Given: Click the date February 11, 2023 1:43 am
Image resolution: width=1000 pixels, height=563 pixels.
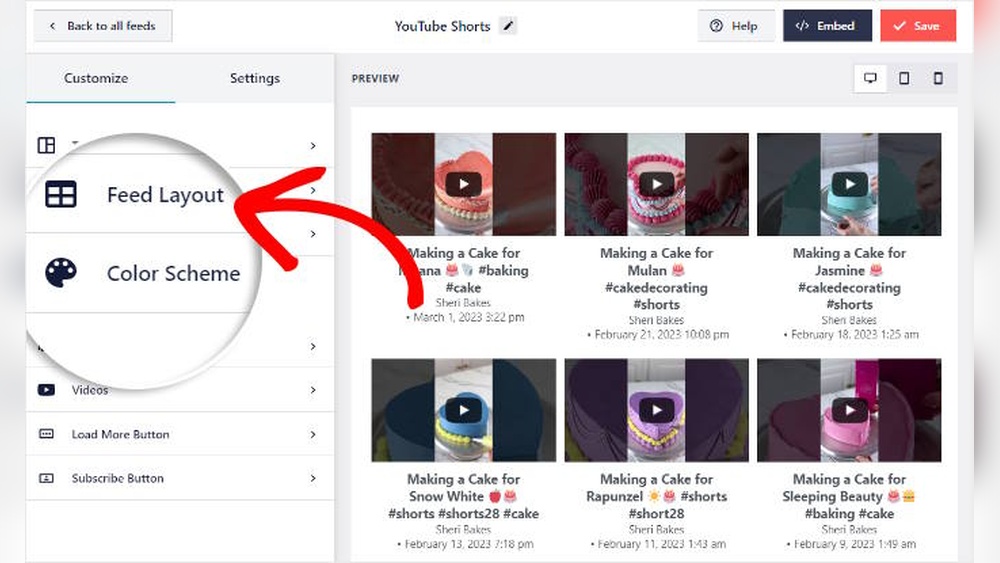Looking at the screenshot, I should tap(661, 544).
